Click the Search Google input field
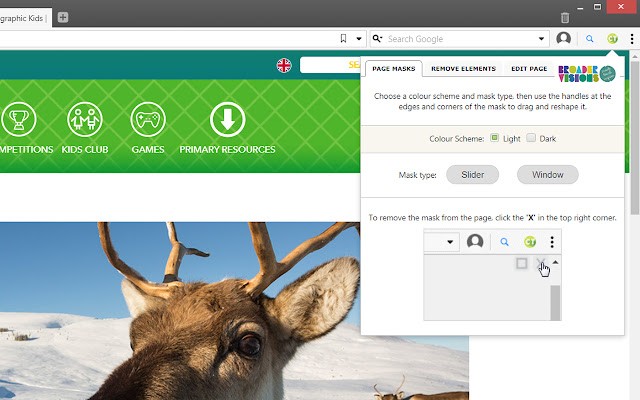640x400 pixels. click(460, 39)
